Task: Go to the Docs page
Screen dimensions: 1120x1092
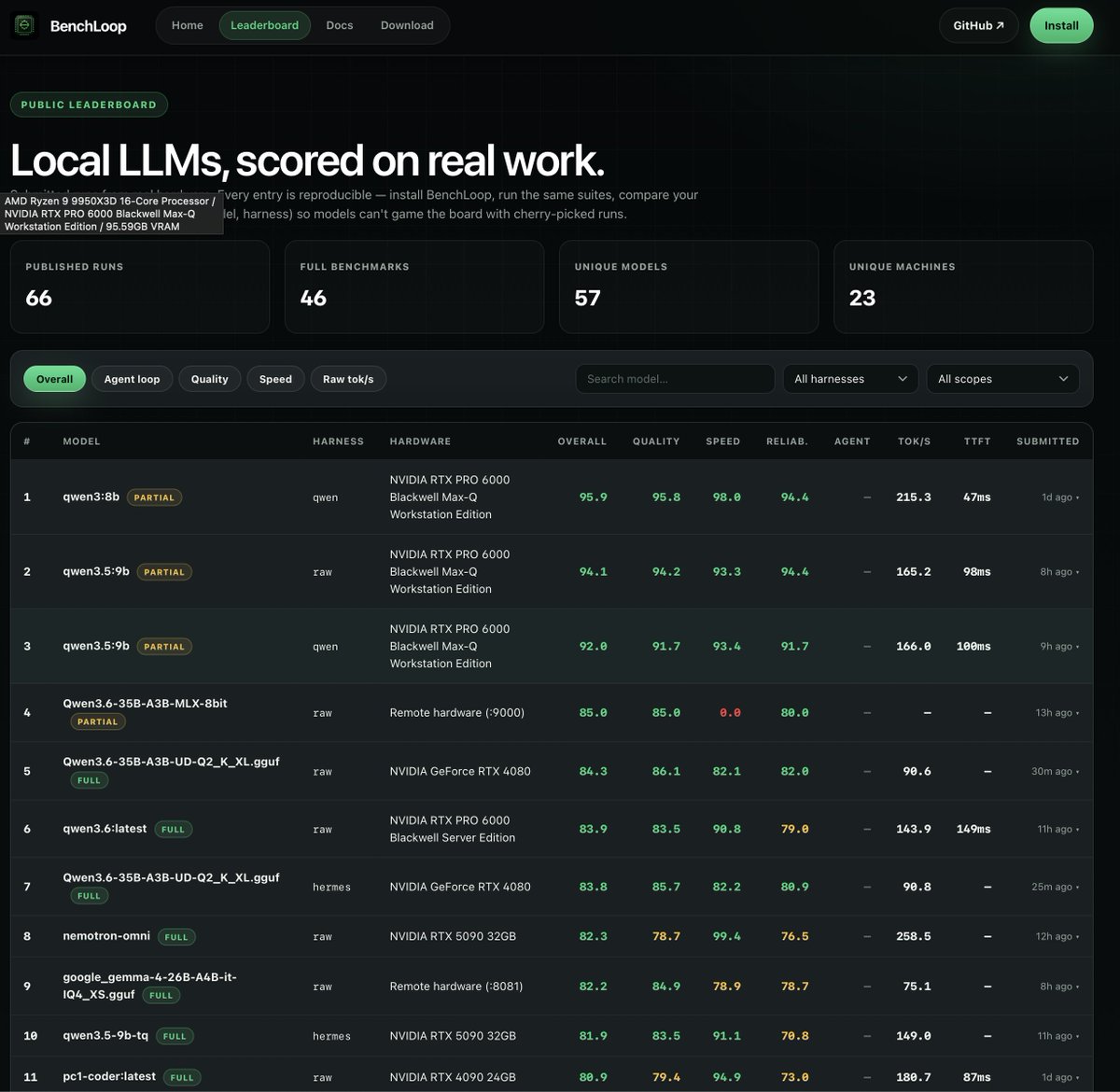Action: [340, 25]
